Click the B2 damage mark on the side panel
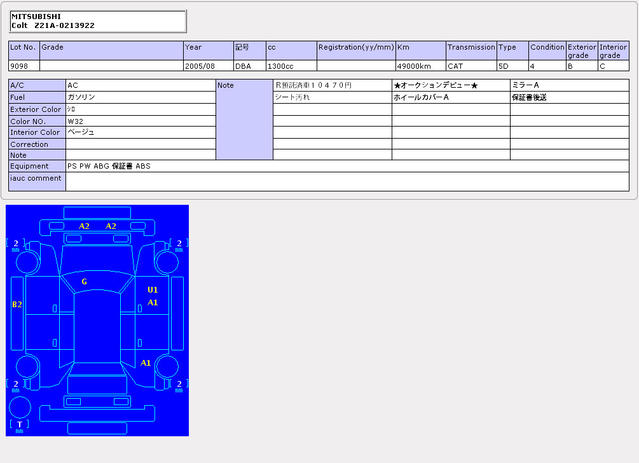This screenshot has width=639, height=463. pyautogui.click(x=17, y=303)
